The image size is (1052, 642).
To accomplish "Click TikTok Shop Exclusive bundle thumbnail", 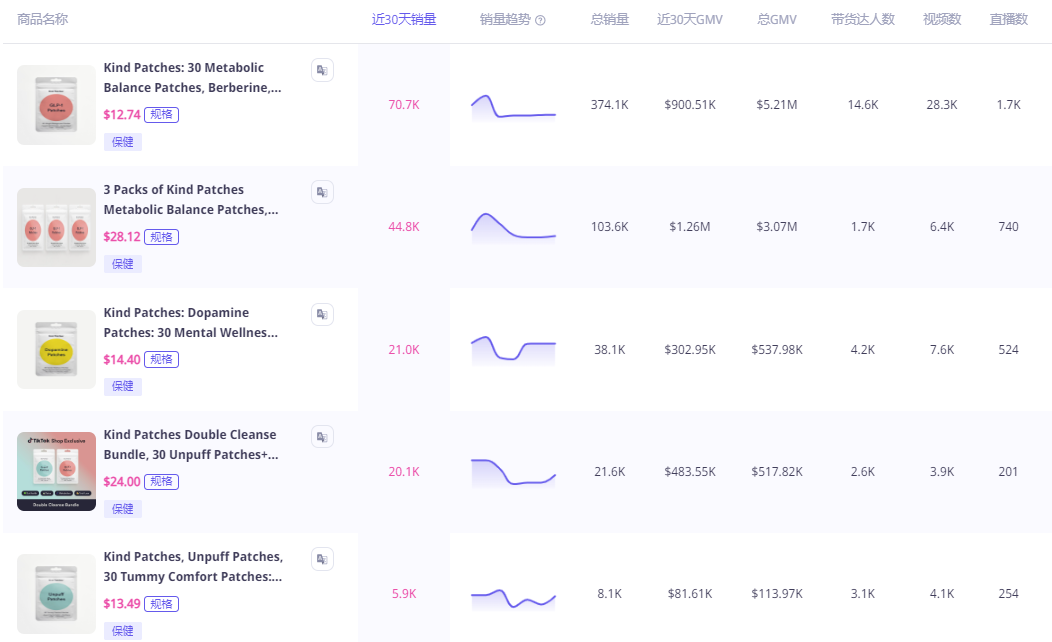I will tap(56, 471).
